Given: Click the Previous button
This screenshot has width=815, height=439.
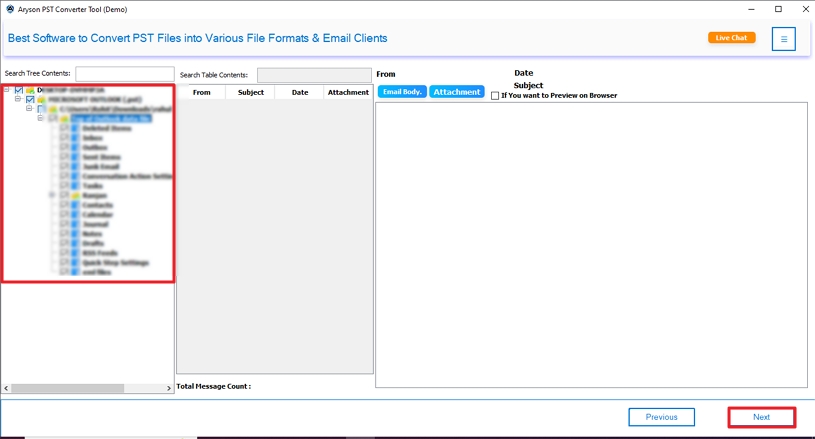Looking at the screenshot, I should pos(662,417).
